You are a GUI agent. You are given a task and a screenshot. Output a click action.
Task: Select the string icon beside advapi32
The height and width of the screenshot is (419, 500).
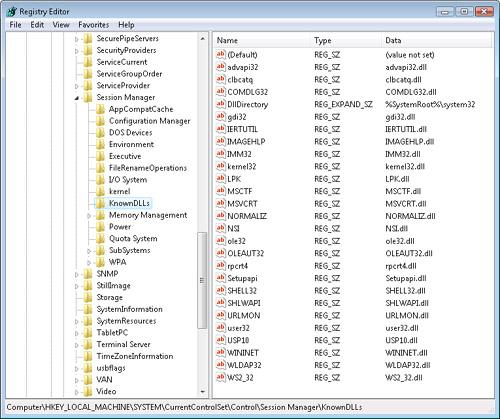[x=220, y=67]
